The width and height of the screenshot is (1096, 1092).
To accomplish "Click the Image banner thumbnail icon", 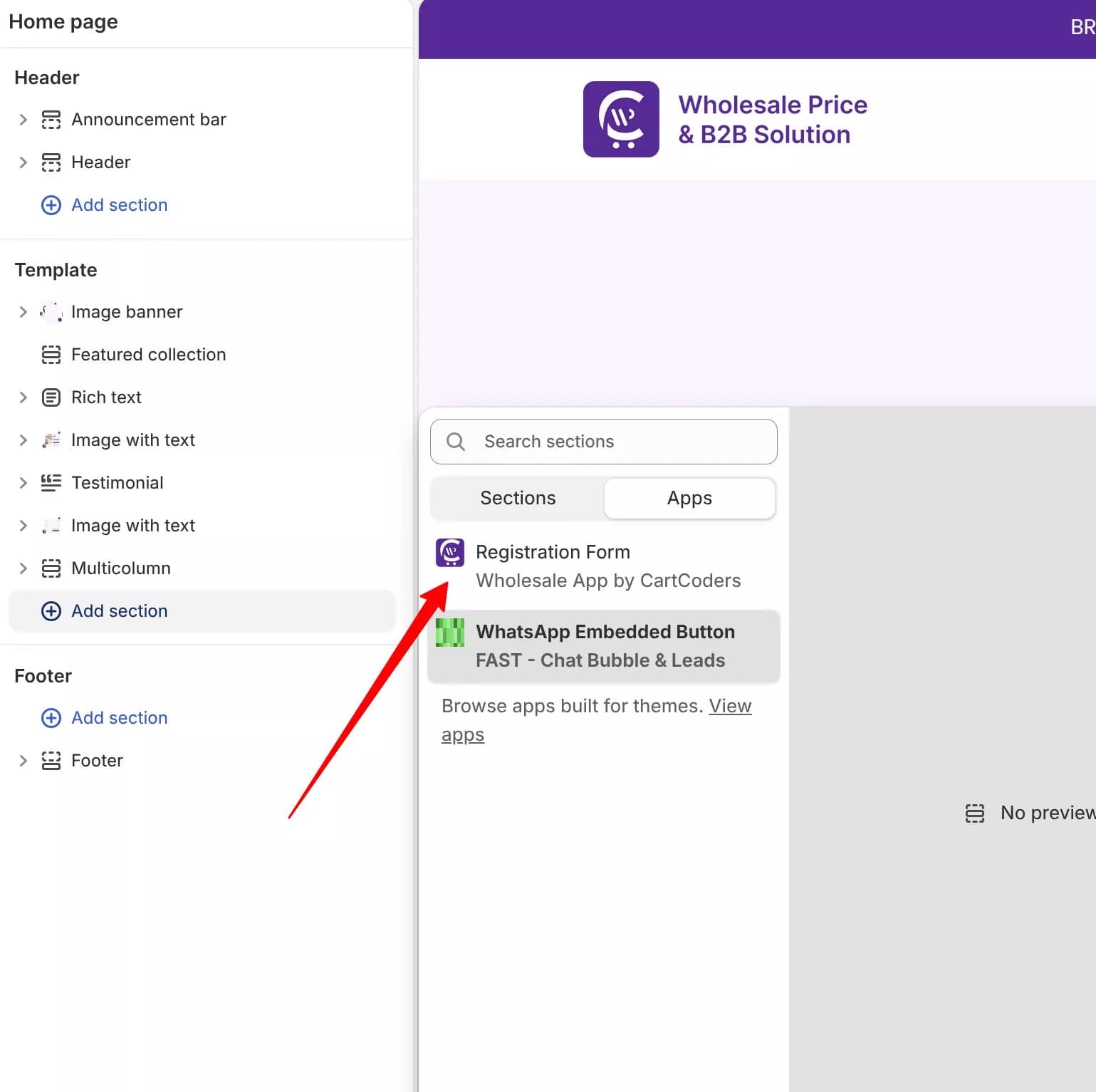I will [51, 312].
